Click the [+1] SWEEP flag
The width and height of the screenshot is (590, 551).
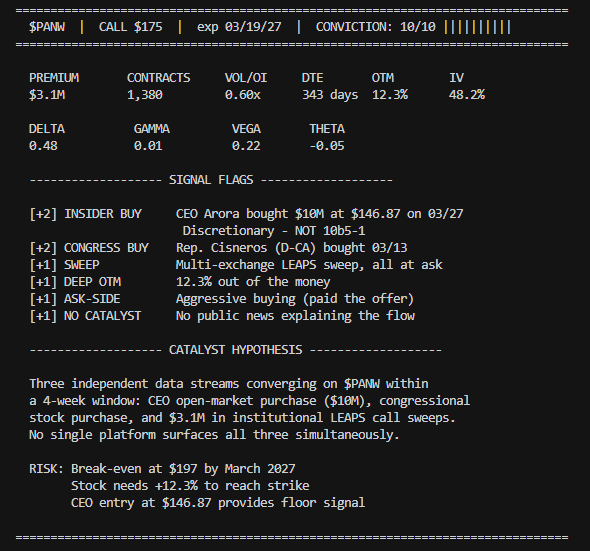tap(64, 265)
